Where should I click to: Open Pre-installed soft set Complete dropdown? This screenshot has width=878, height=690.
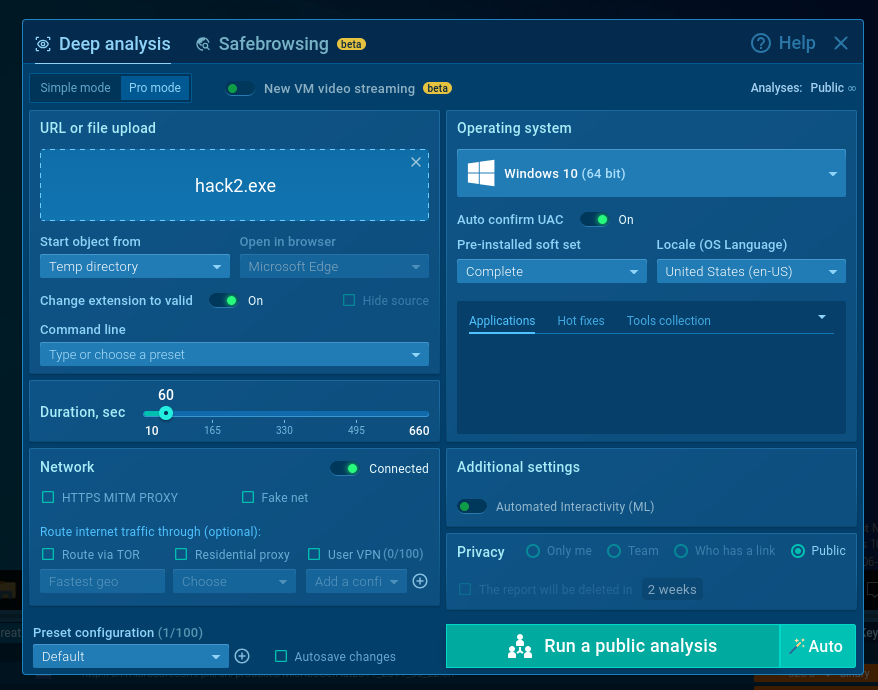[552, 272]
